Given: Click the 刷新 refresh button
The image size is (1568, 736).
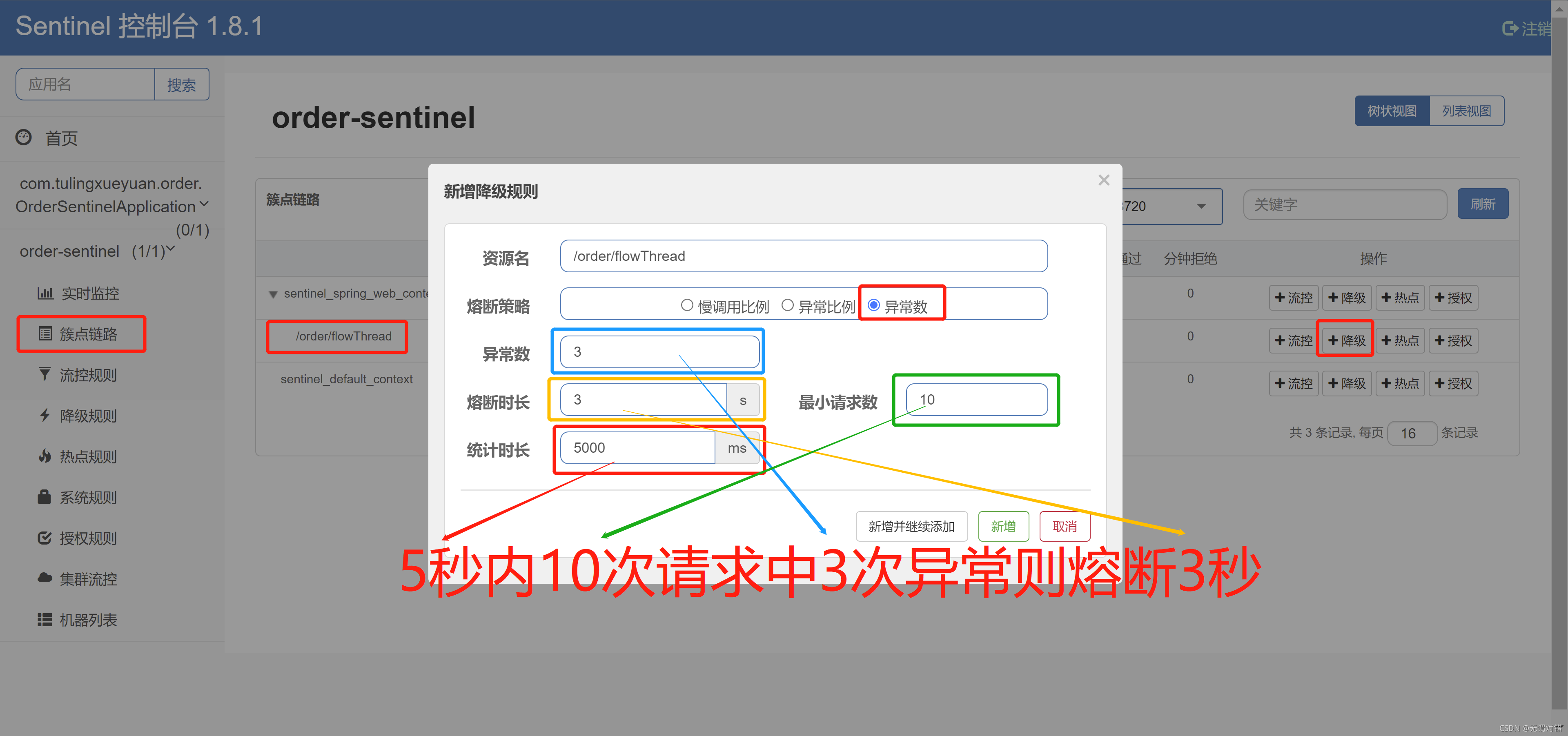Looking at the screenshot, I should (1483, 204).
